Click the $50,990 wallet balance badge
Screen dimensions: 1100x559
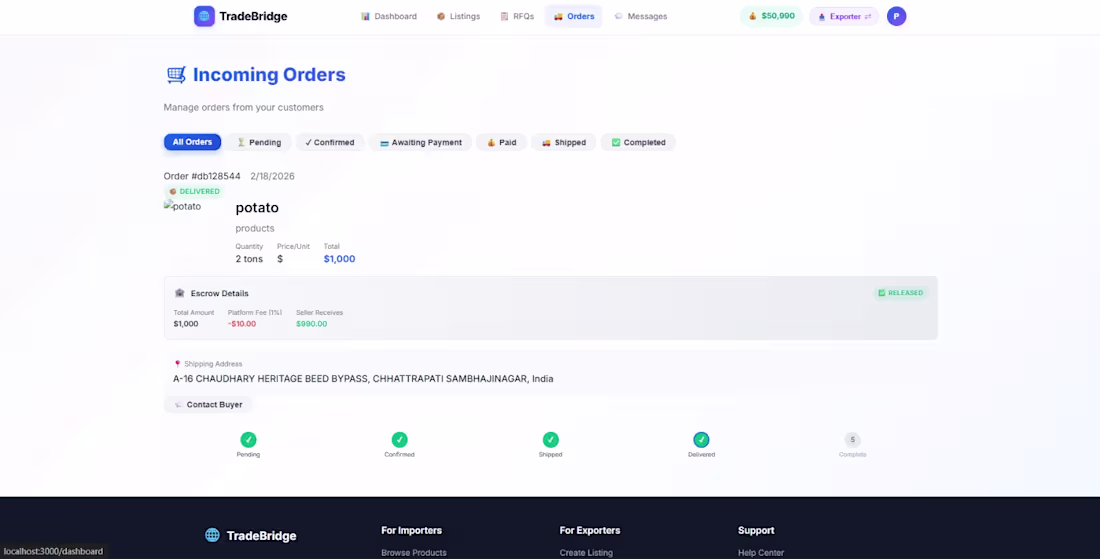771,16
